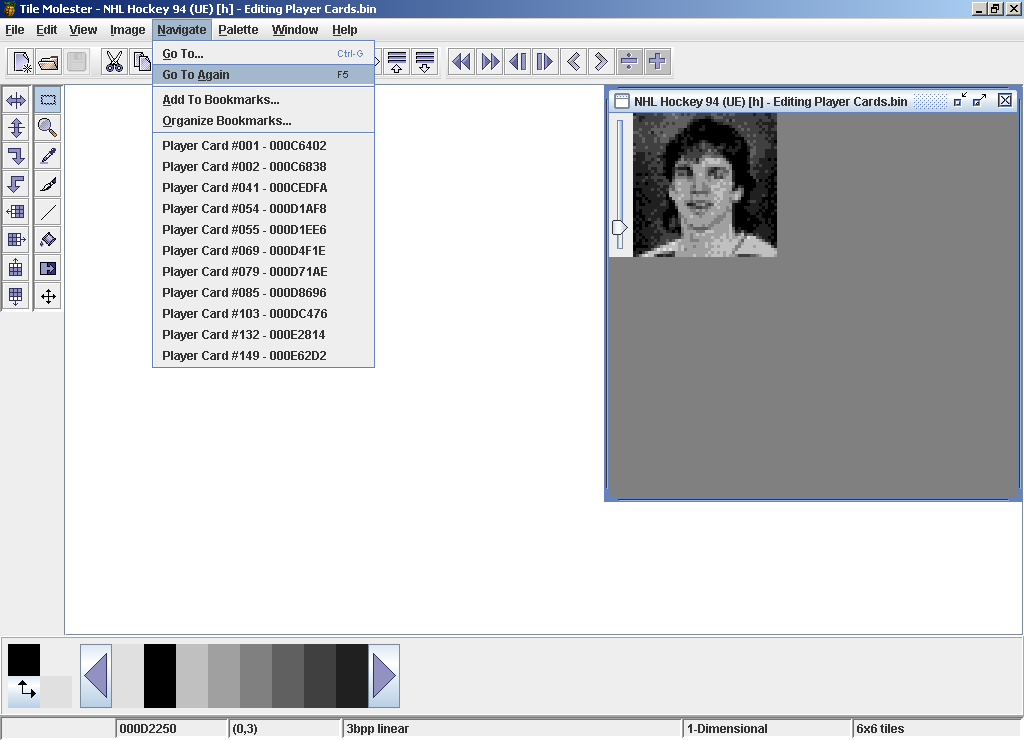The height and width of the screenshot is (740, 1024).
Task: Swap foreground and background colors
Action: coord(25,691)
